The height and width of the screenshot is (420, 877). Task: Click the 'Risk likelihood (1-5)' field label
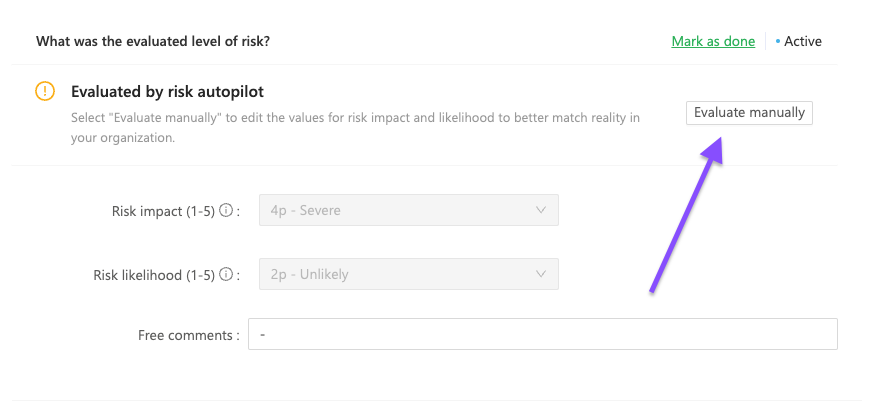154,275
